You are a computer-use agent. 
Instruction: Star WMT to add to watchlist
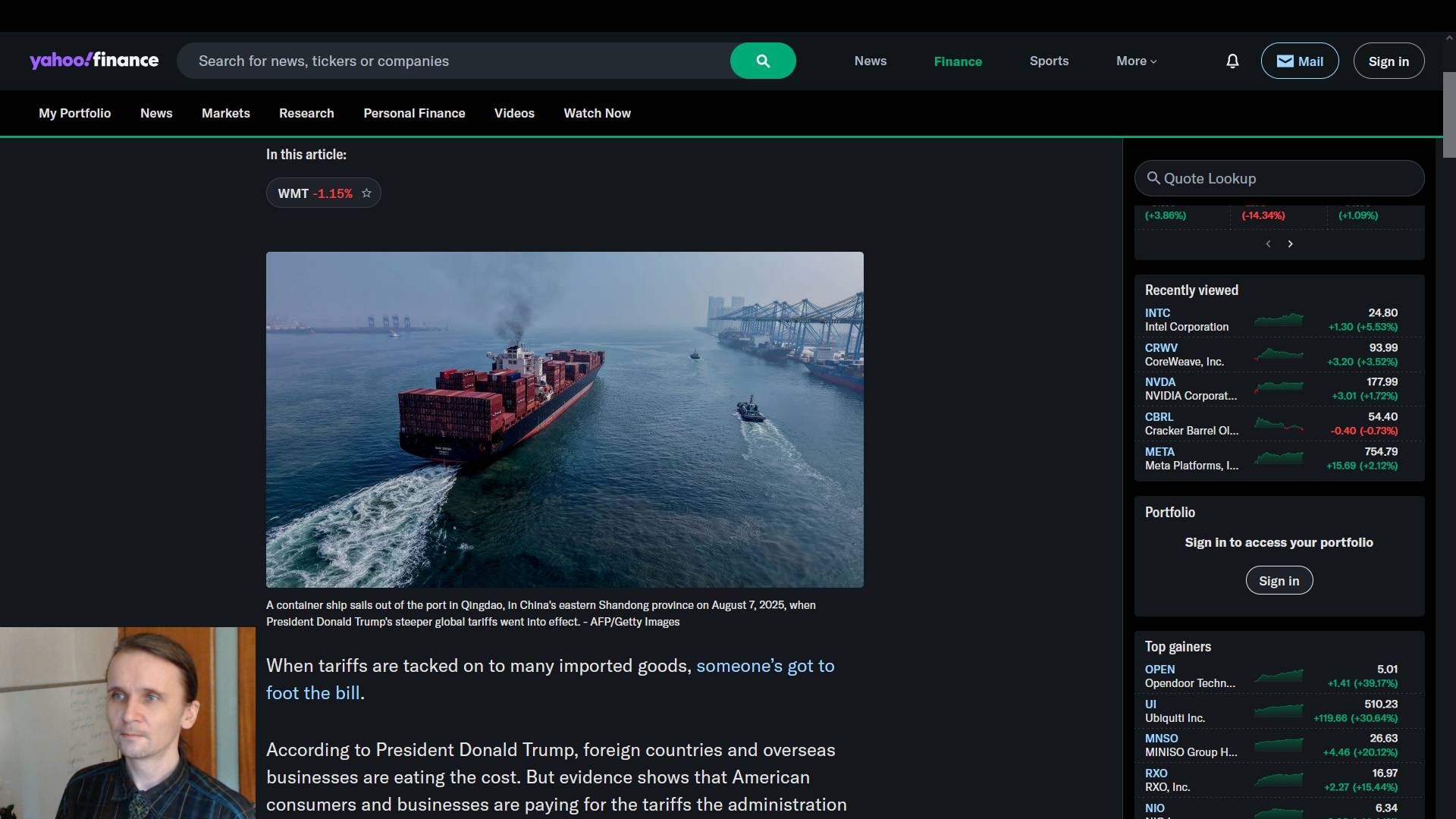(366, 193)
